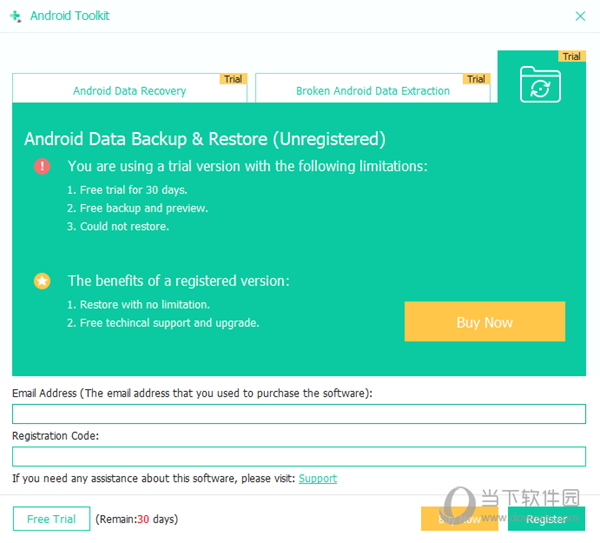Click the 'The benefits of a registered version:' heading

[179, 281]
